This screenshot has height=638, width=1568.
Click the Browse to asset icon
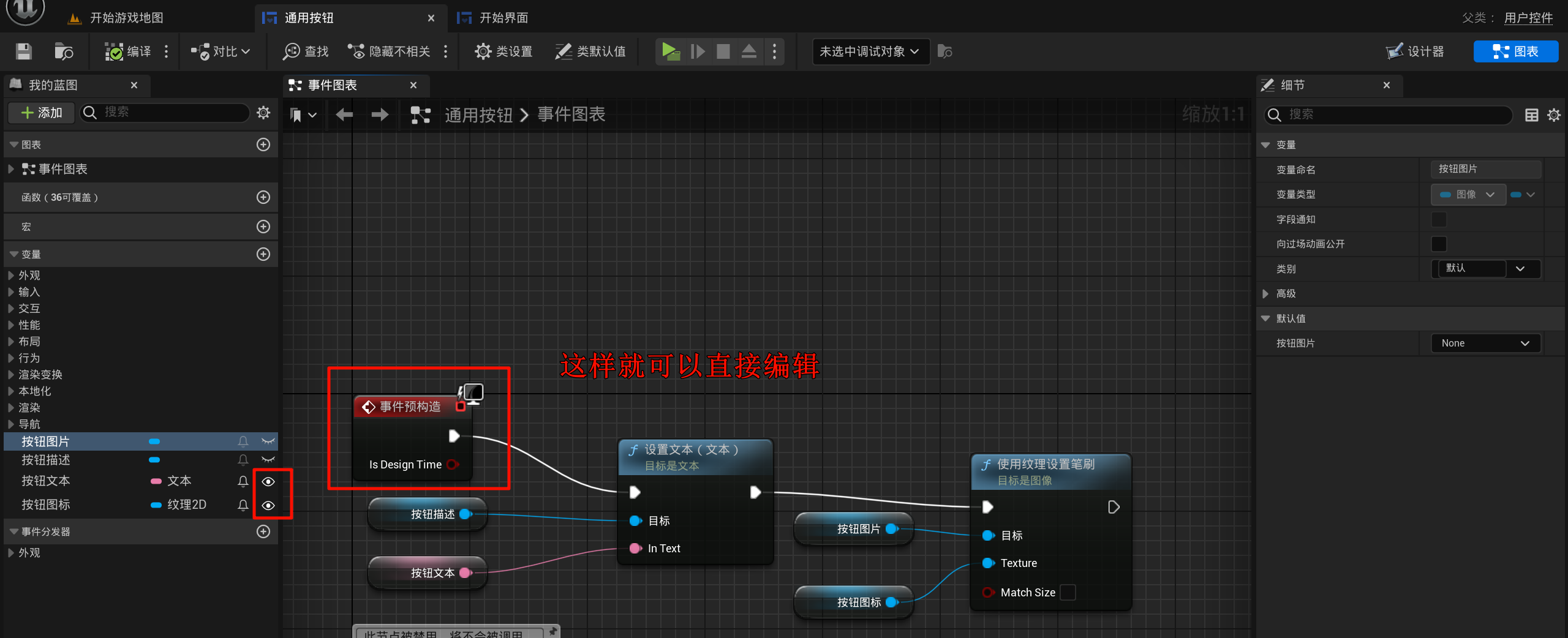coord(63,51)
